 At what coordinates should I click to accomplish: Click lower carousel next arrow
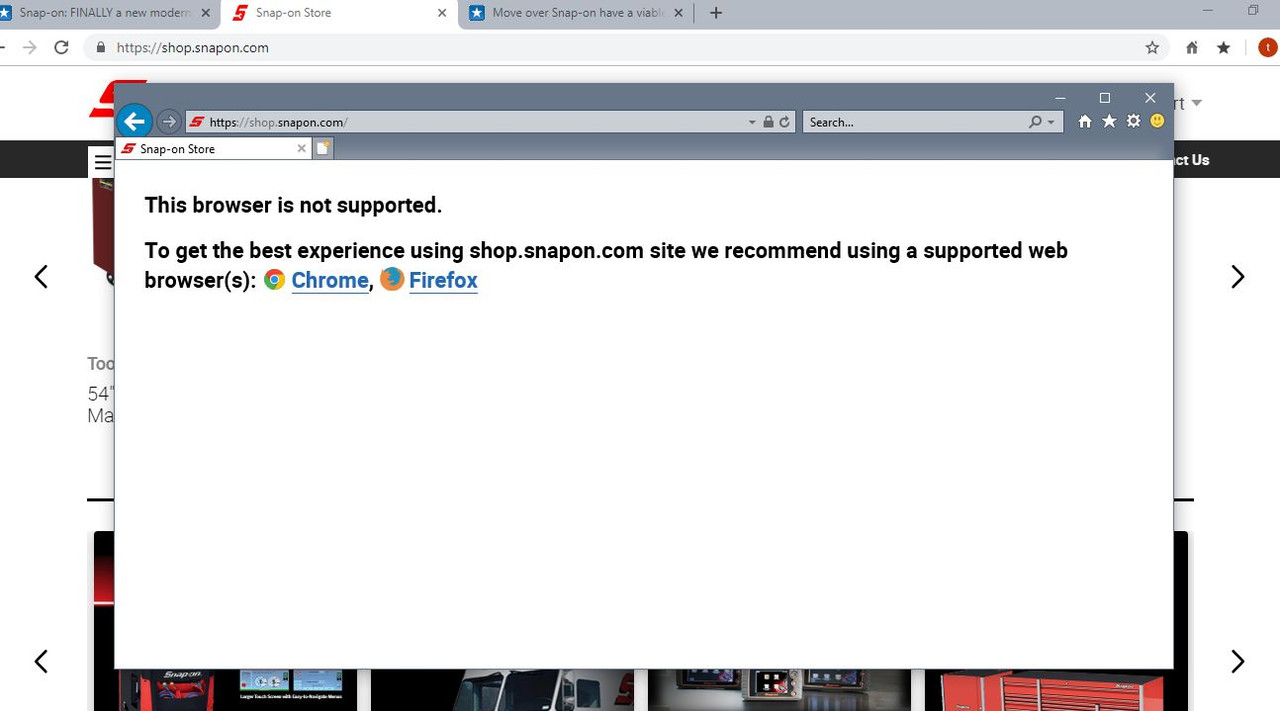1238,661
